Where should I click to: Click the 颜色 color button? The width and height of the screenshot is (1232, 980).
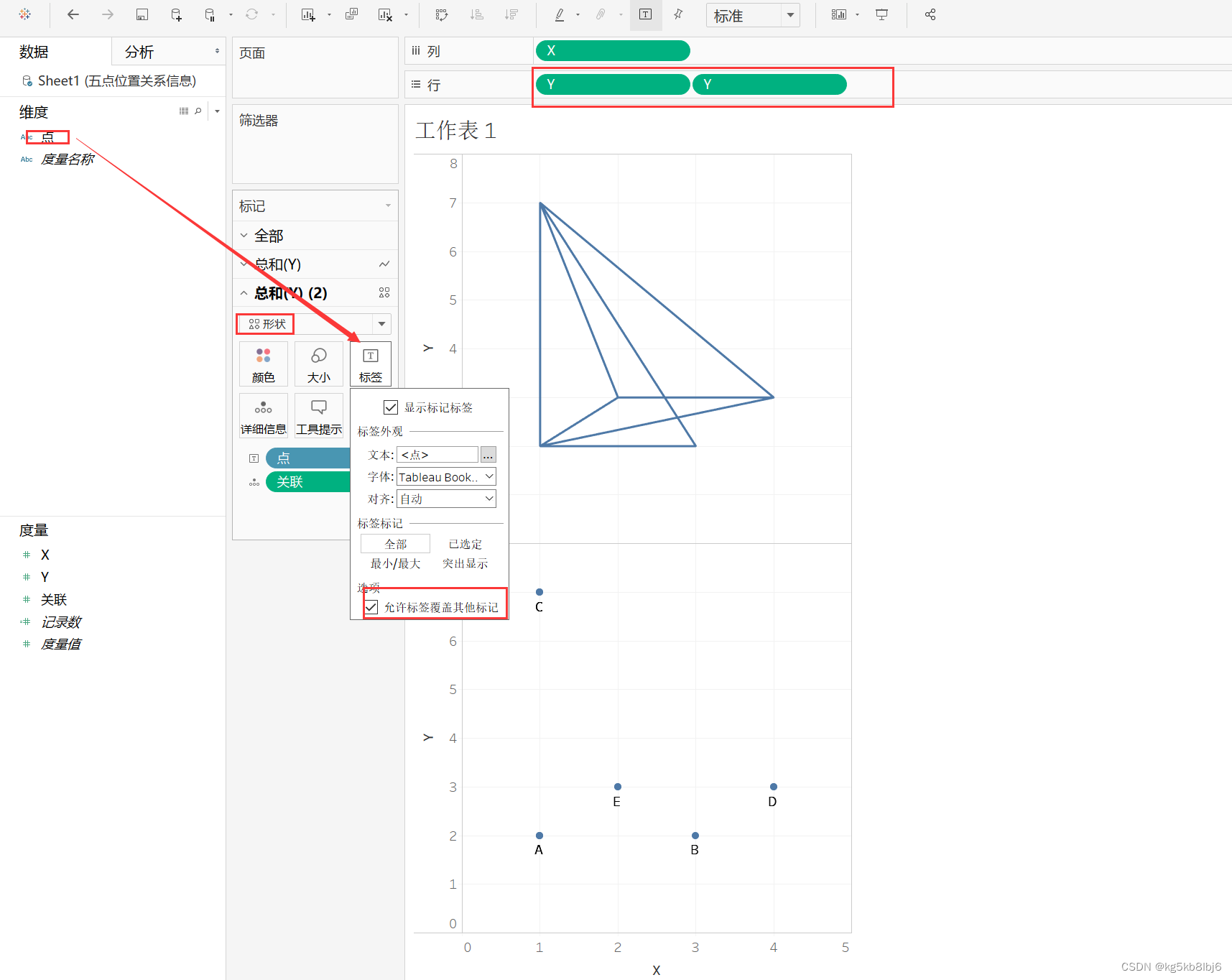tap(264, 365)
